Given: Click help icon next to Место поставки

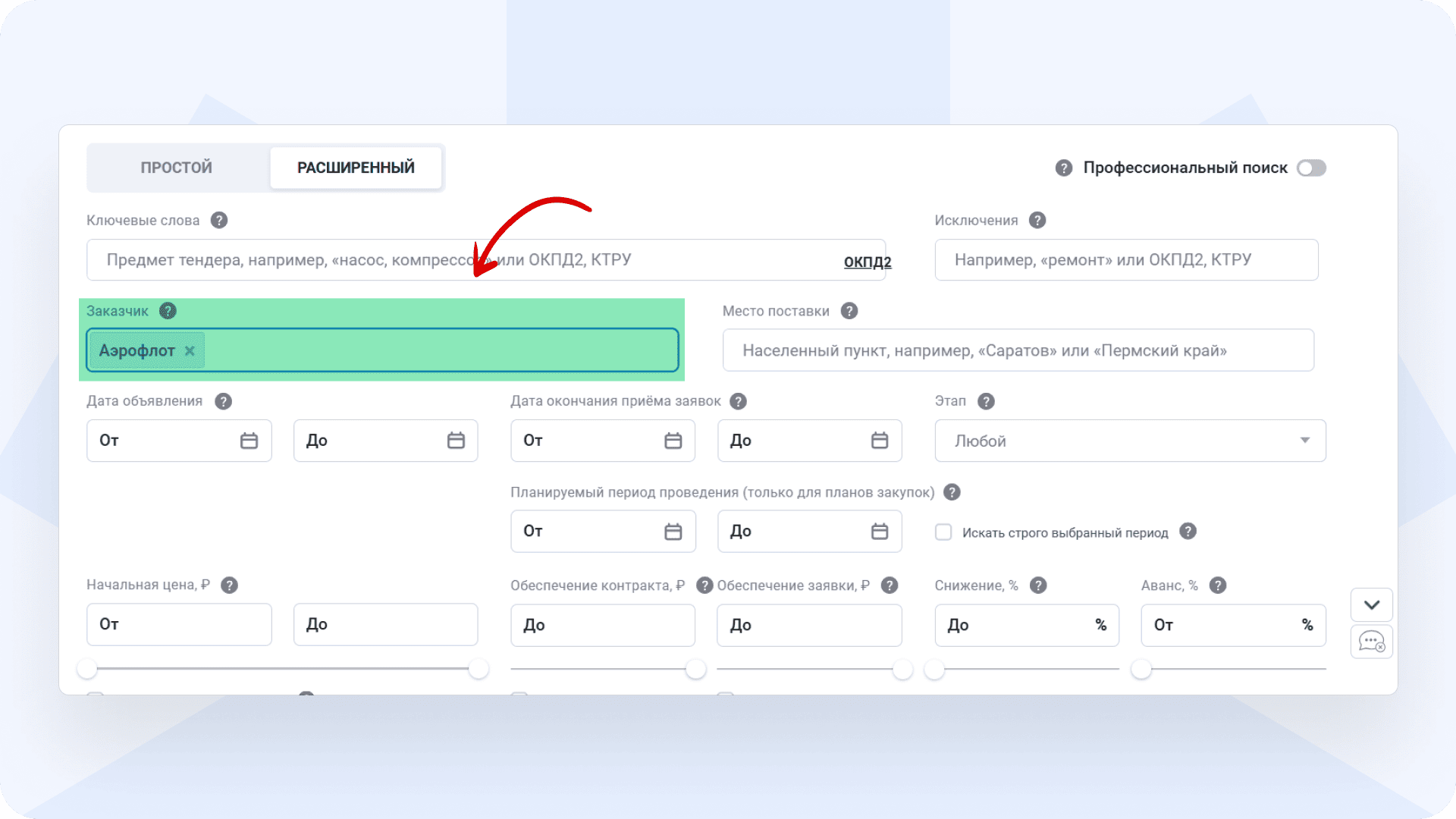Looking at the screenshot, I should tap(849, 311).
